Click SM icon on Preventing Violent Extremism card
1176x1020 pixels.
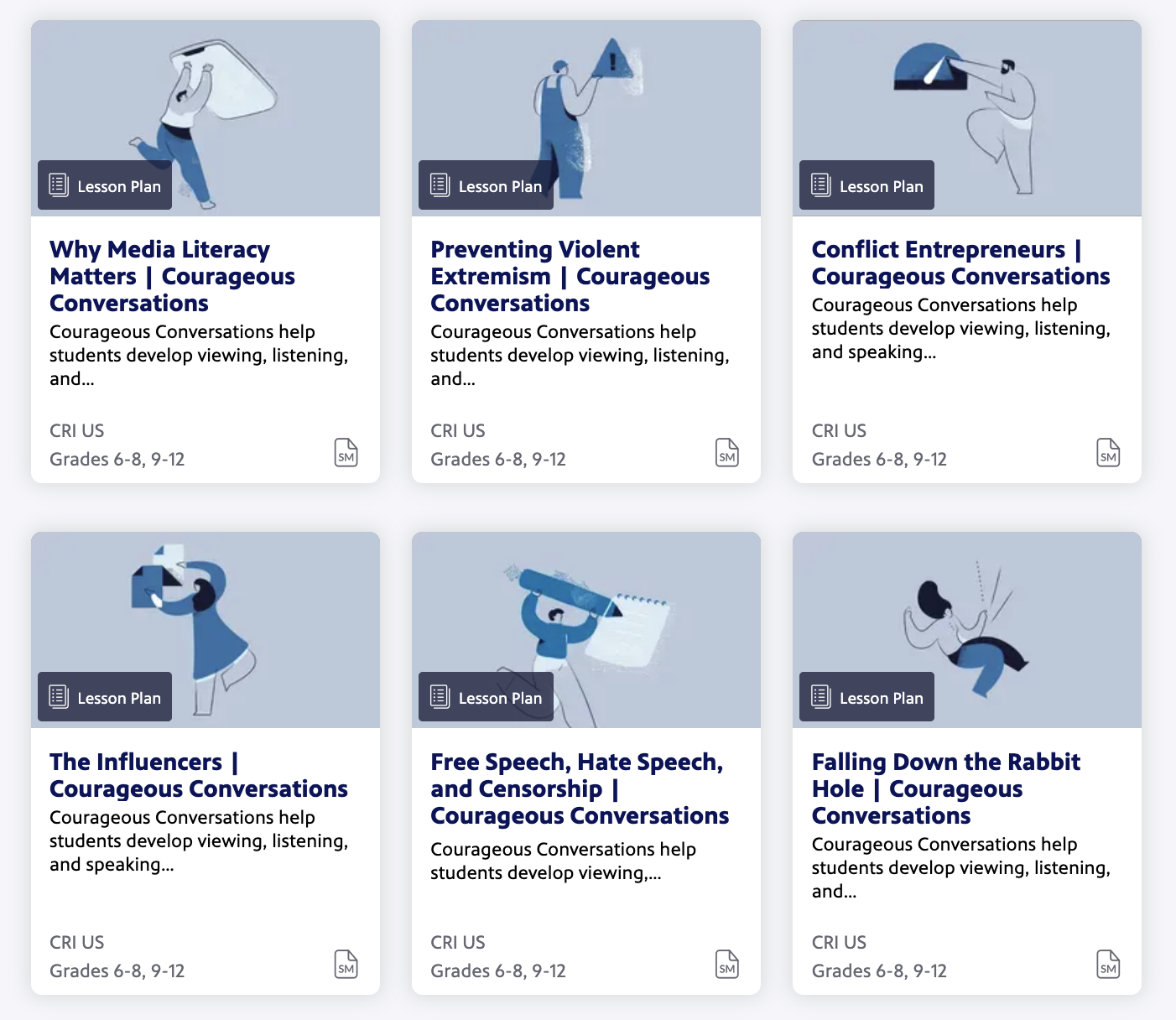pyautogui.click(x=726, y=453)
